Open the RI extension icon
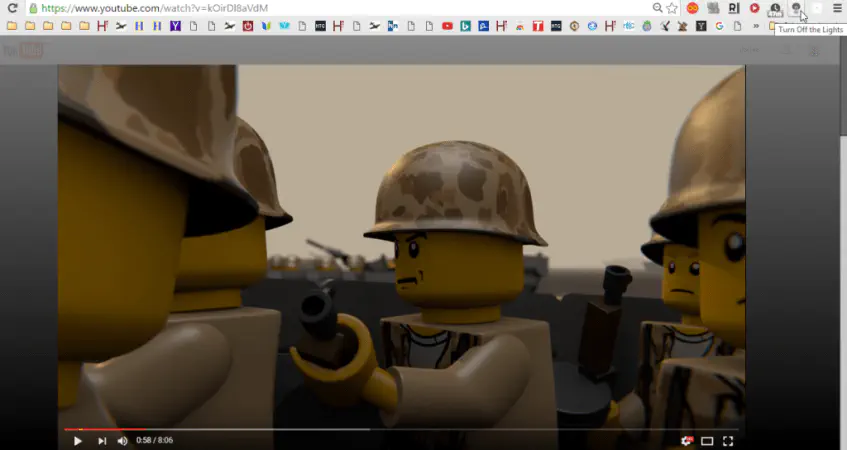Screen dimensions: 847x450 734,8
